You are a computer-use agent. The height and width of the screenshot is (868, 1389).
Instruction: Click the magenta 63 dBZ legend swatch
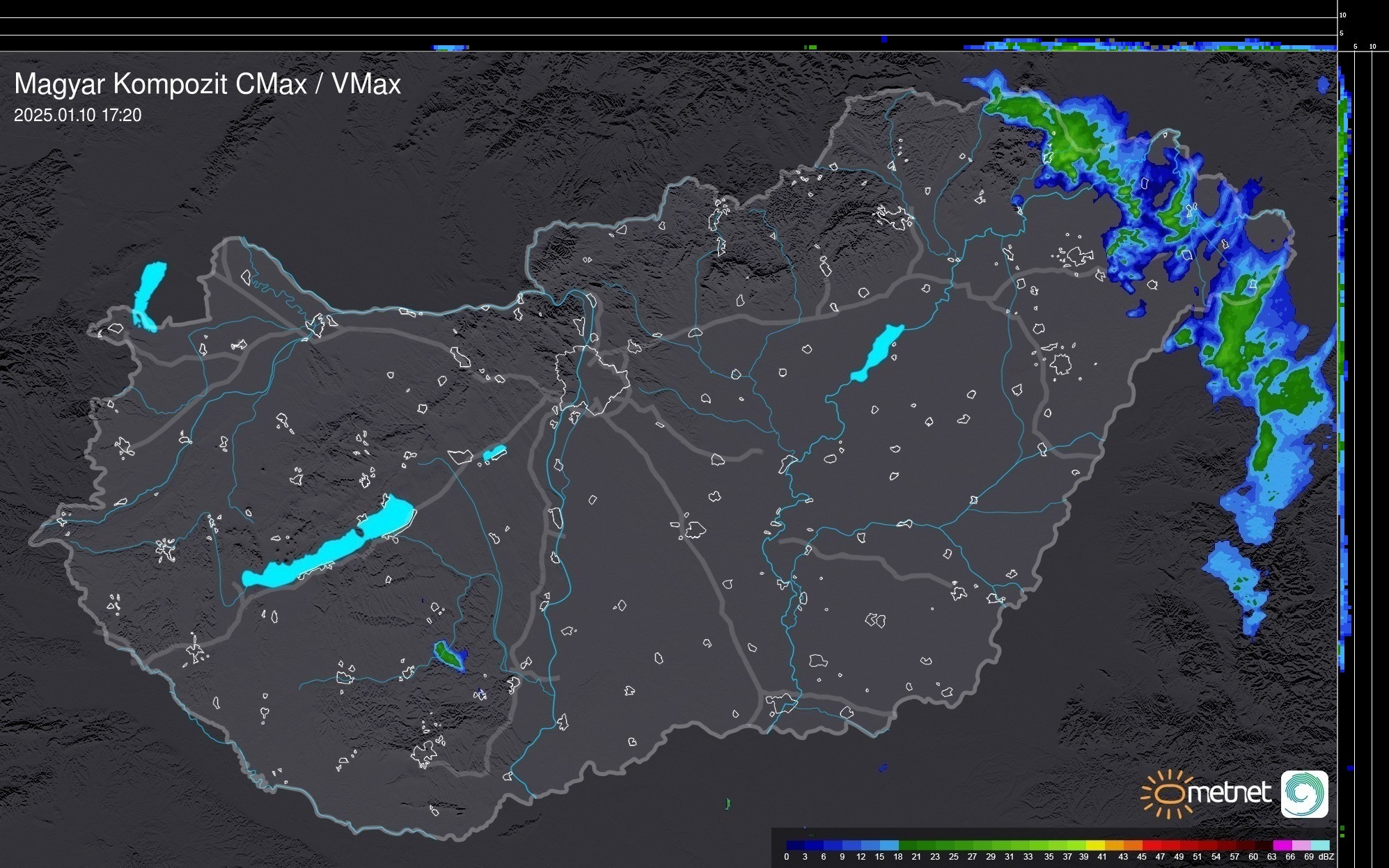point(1282,845)
